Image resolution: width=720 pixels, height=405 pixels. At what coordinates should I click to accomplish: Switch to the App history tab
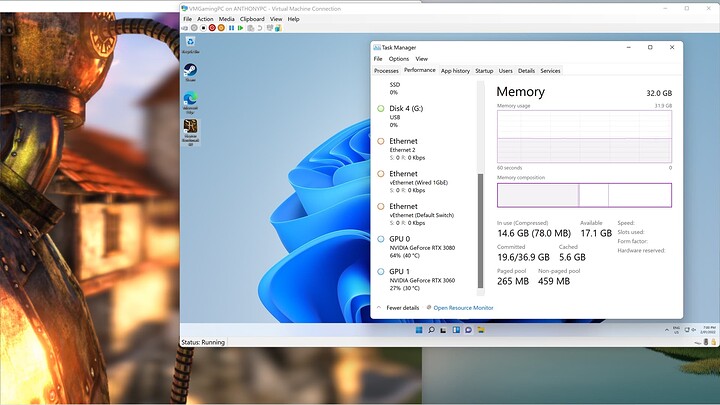[455, 71]
